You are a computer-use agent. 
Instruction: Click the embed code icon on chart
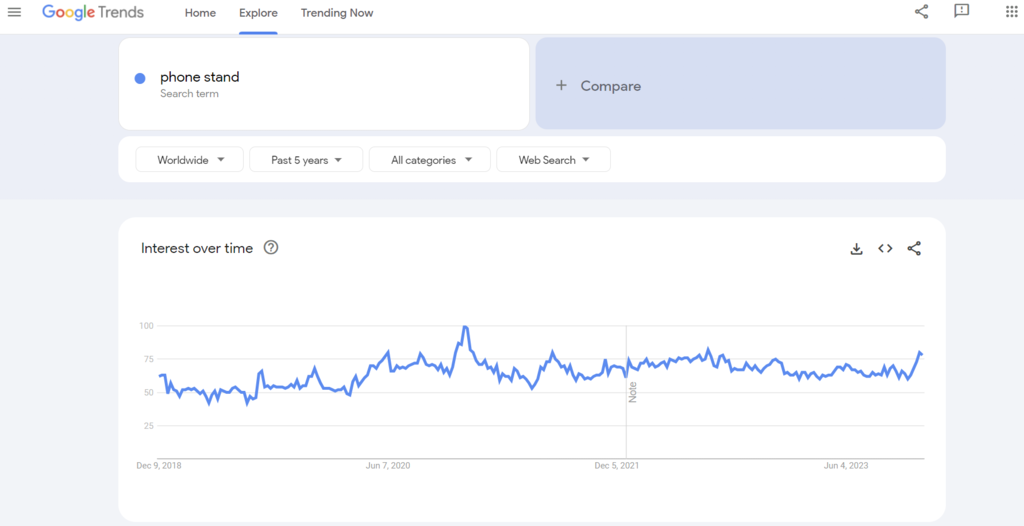[885, 249]
